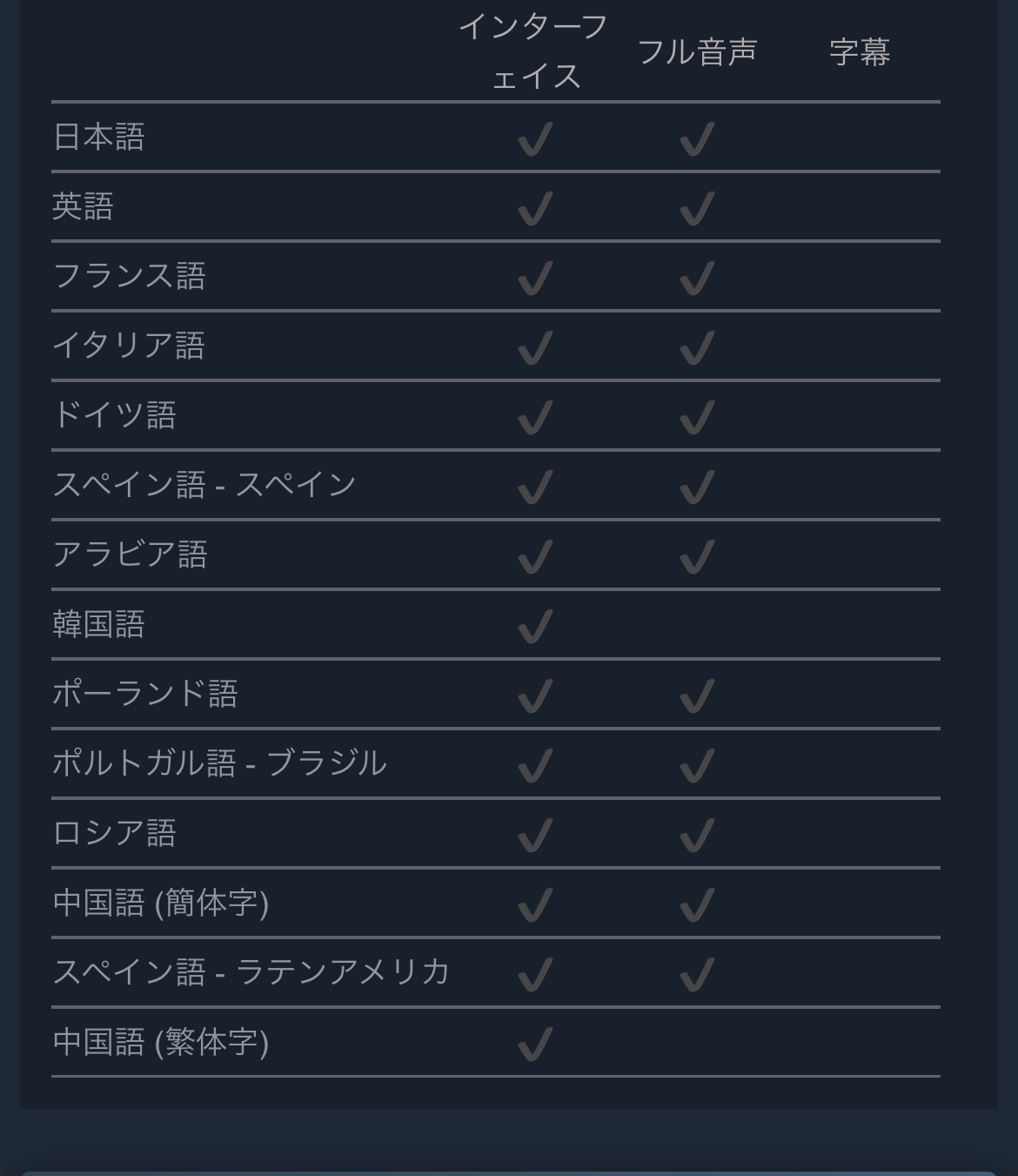Click the インターフェイス column header

tap(534, 51)
